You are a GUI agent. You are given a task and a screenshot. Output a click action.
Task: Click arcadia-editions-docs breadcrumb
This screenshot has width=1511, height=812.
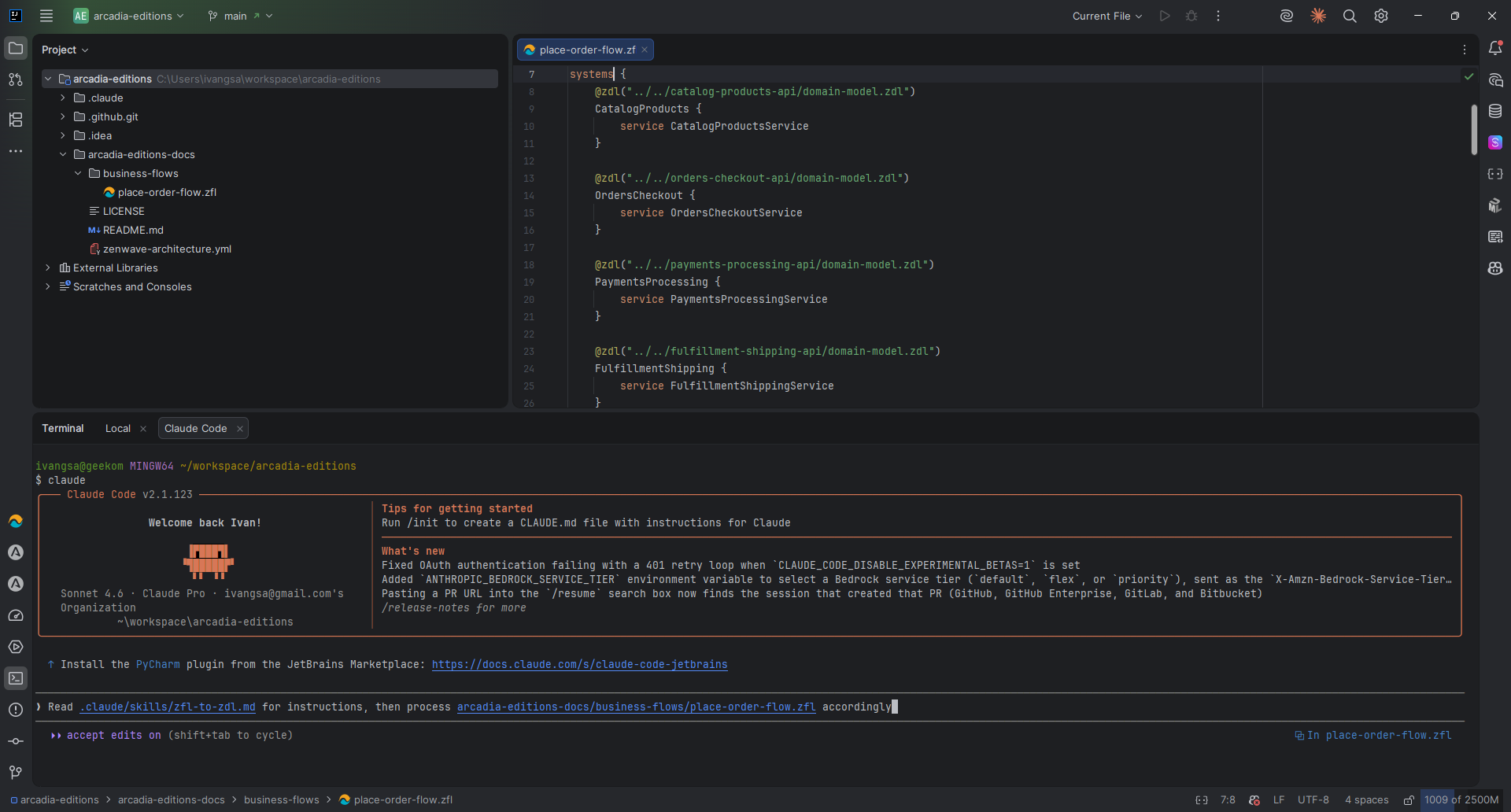click(x=172, y=799)
